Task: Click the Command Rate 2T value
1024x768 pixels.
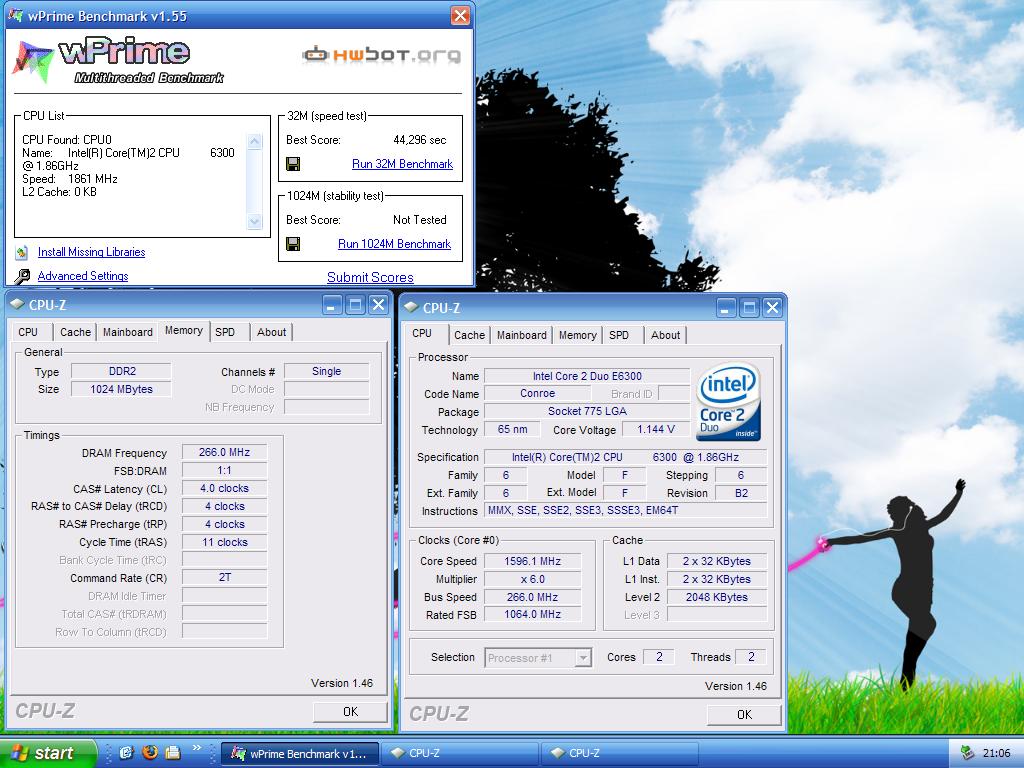Action: click(x=225, y=577)
